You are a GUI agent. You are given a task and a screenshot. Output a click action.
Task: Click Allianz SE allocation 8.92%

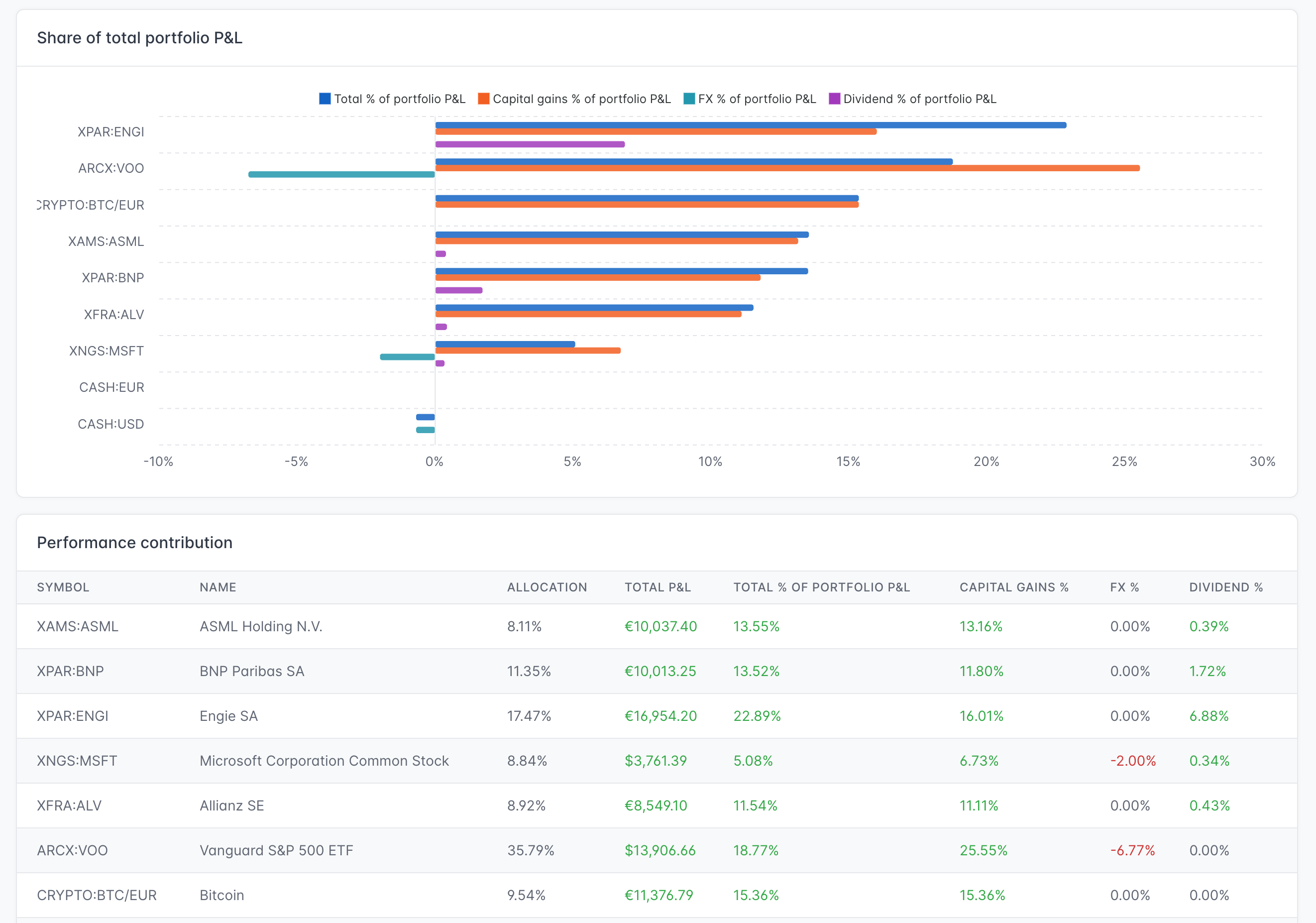point(526,805)
